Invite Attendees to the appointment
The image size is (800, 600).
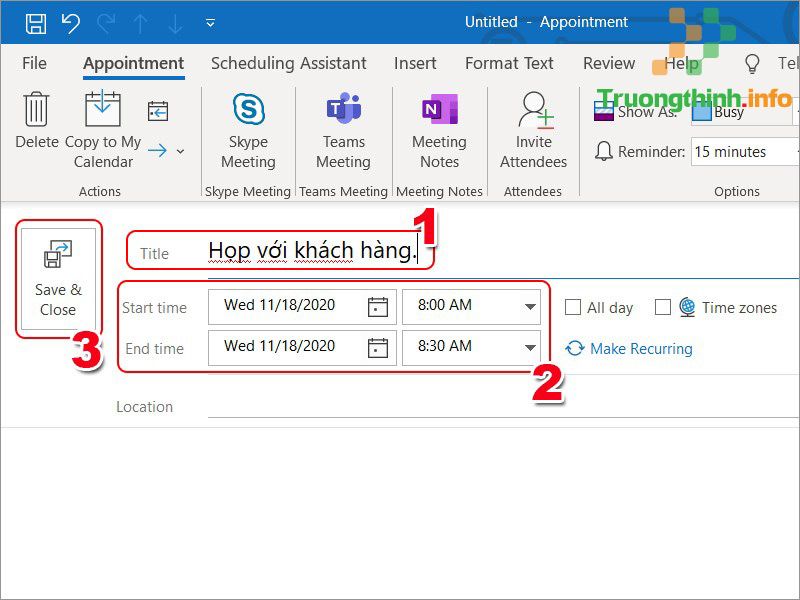click(533, 130)
